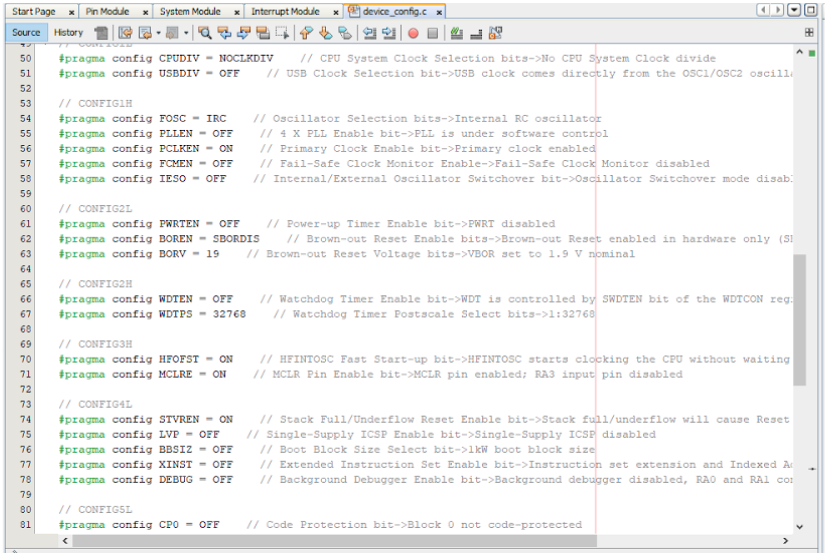
Task: Click the vertical scrollbar thumb
Action: (799, 320)
